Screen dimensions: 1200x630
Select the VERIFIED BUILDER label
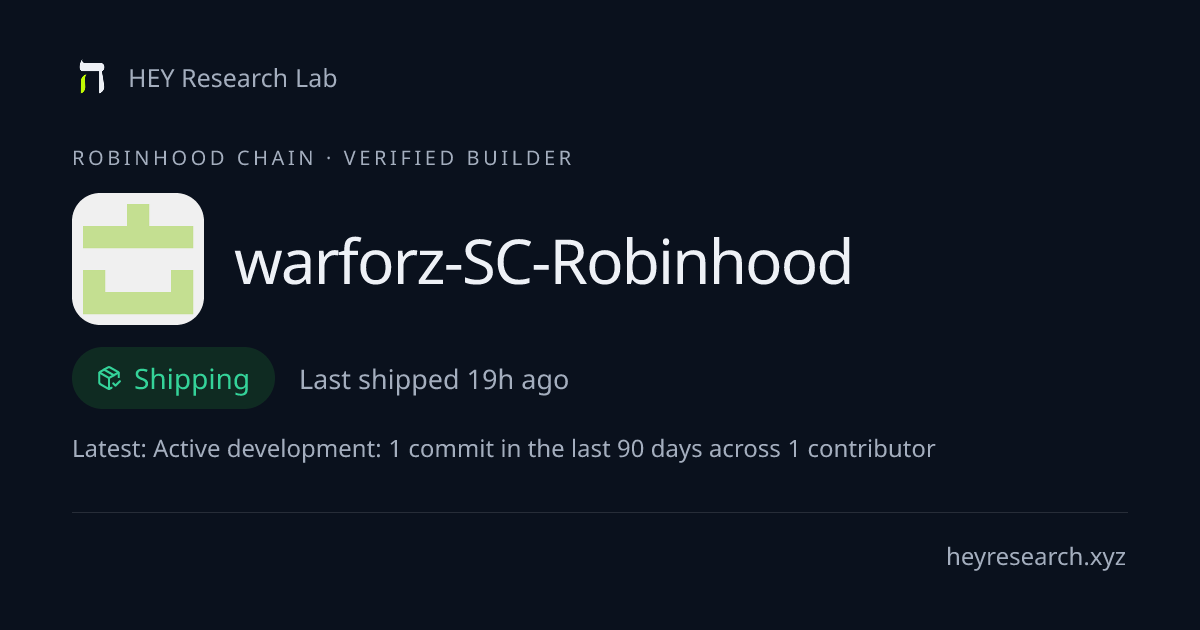[458, 158]
